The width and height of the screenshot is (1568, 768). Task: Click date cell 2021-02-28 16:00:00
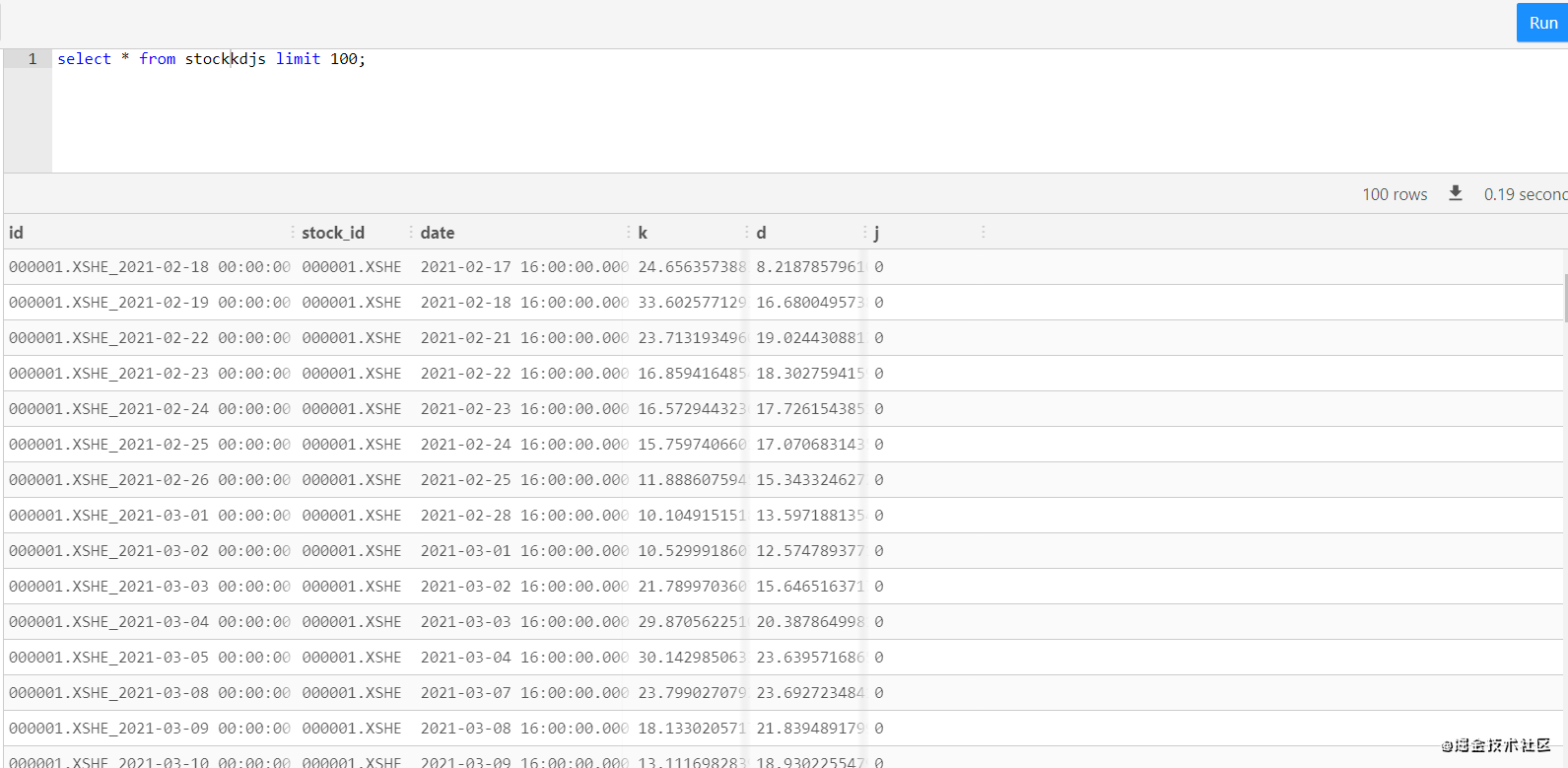[x=524, y=516]
